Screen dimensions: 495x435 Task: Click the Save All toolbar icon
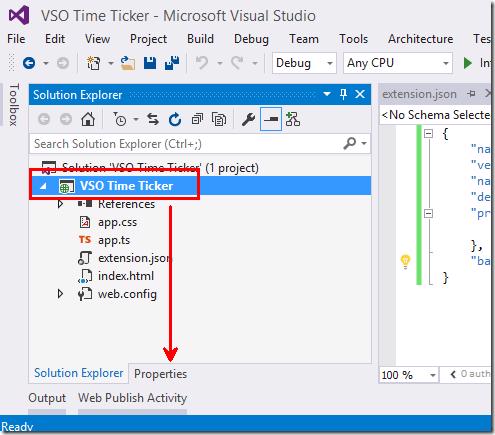[172, 63]
